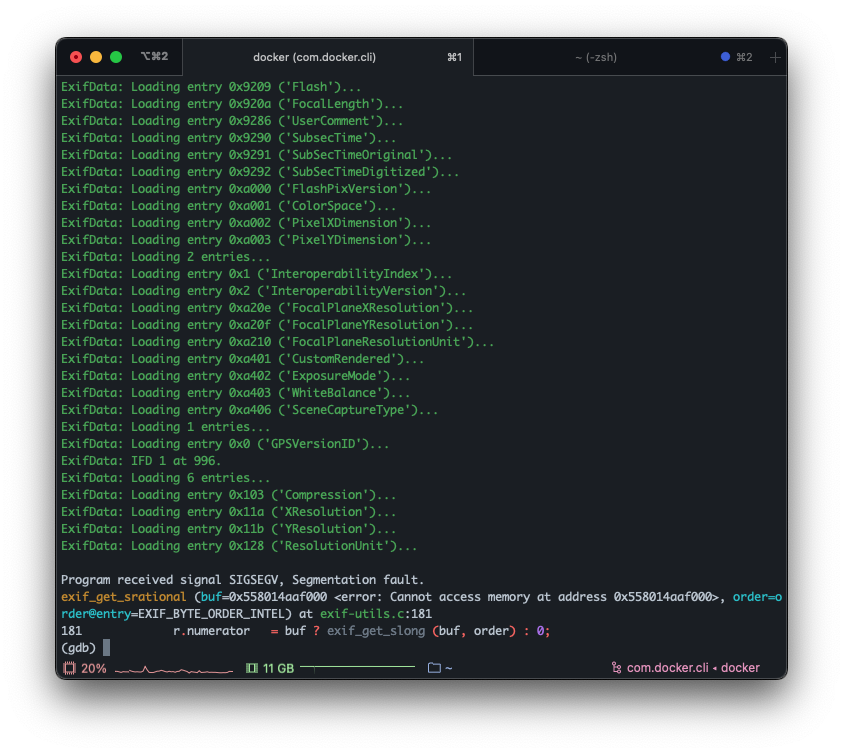Switch to the ~ (-zsh) tab
Image resolution: width=843 pixels, height=753 pixels.
tap(595, 57)
